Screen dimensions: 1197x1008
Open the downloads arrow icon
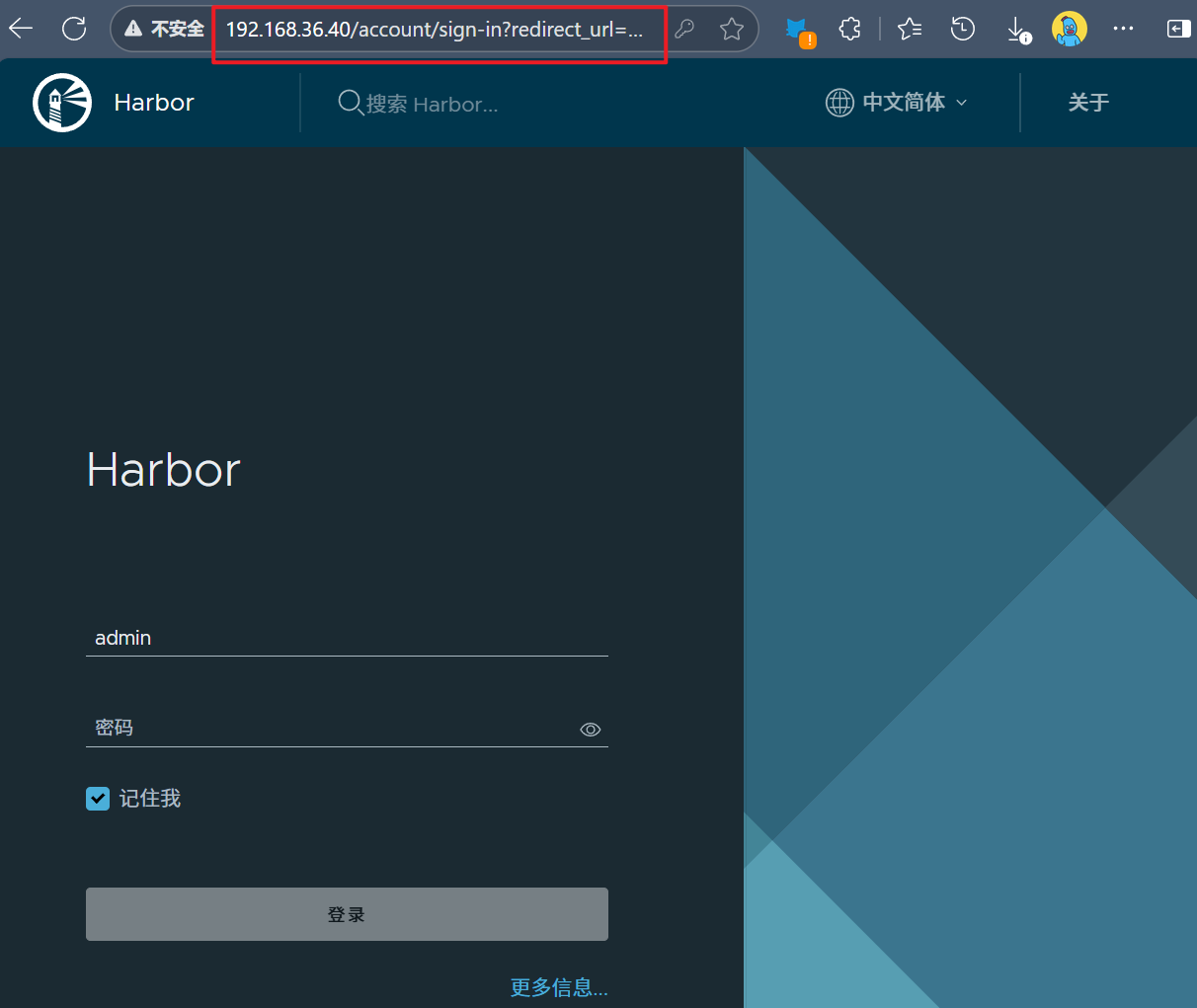(x=1017, y=31)
